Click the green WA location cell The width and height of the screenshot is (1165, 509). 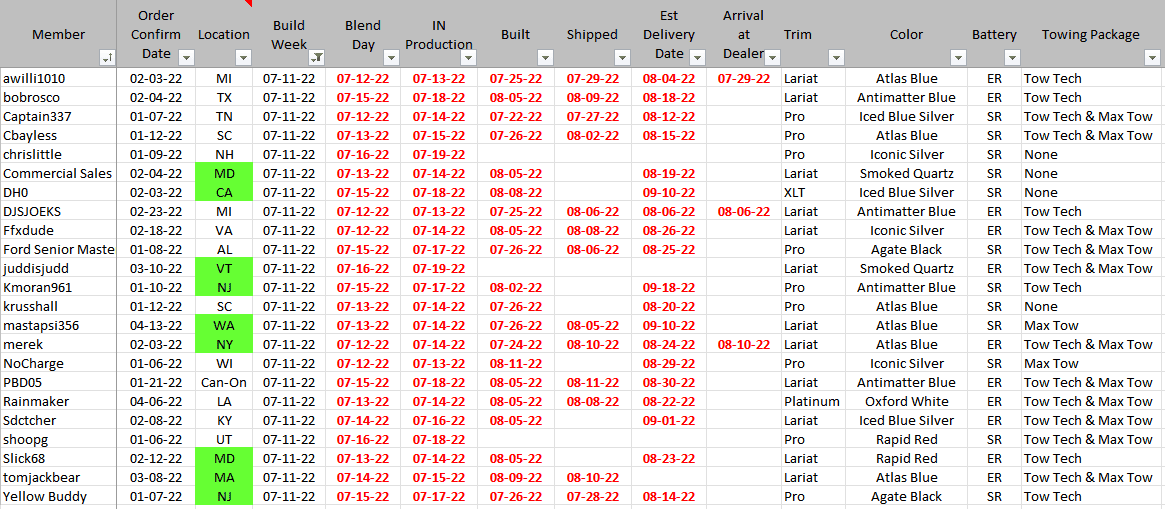coord(224,325)
